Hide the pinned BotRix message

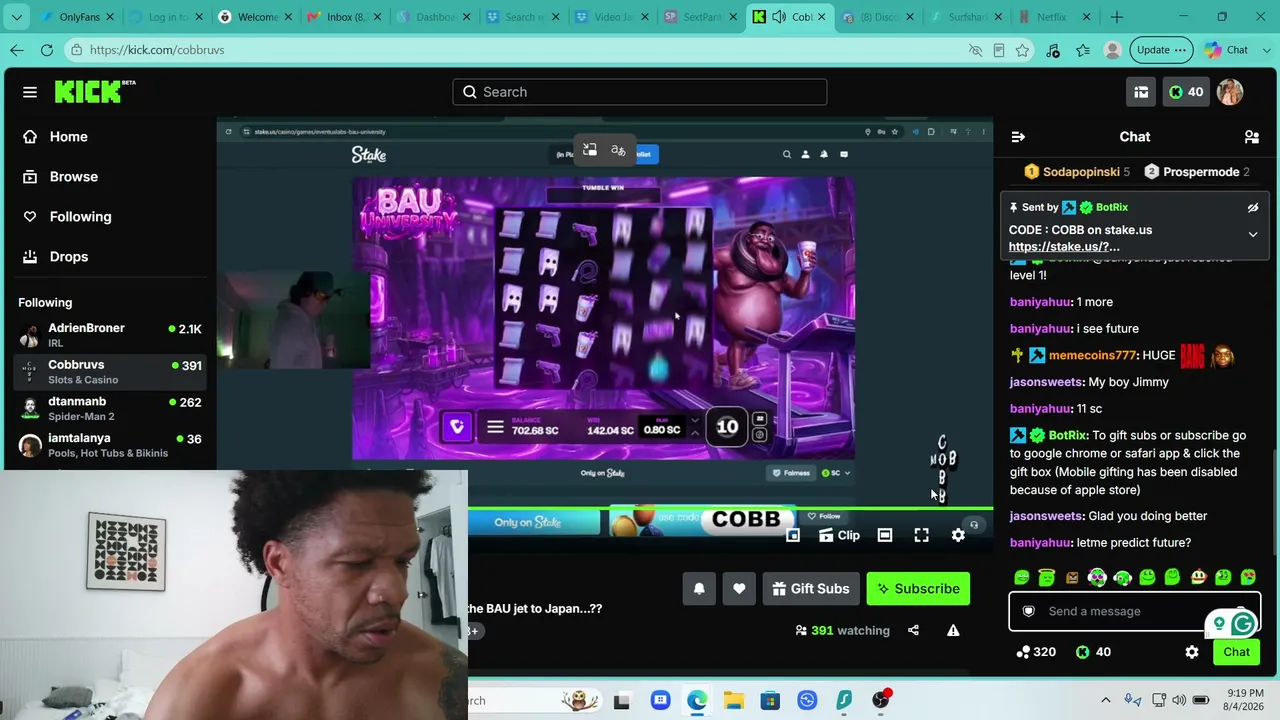[1252, 208]
